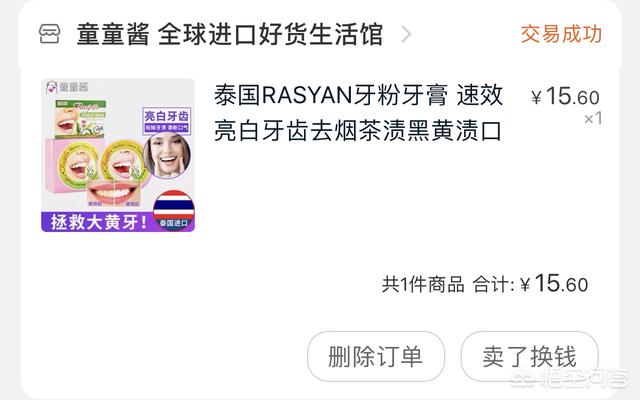Image resolution: width=640 pixels, height=400 pixels.
Task: Tap the shop storefront icon
Action: [50, 34]
